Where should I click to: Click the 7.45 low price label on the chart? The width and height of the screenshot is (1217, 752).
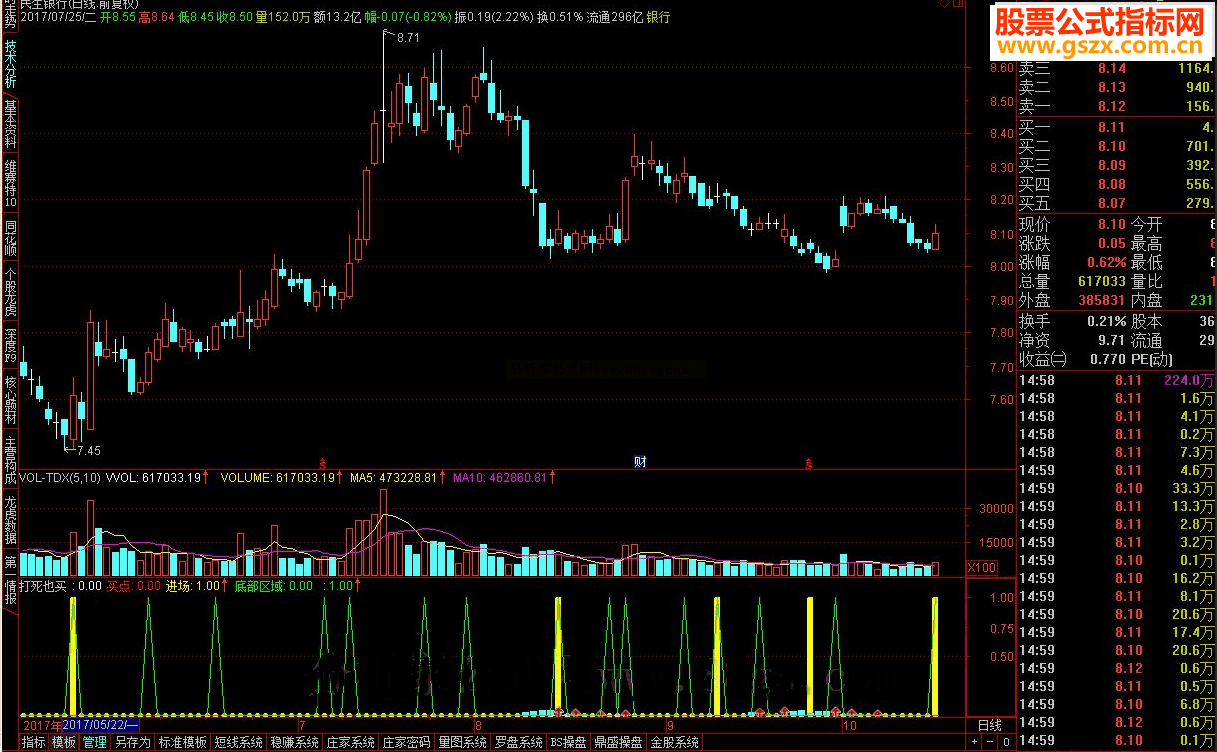(89, 450)
